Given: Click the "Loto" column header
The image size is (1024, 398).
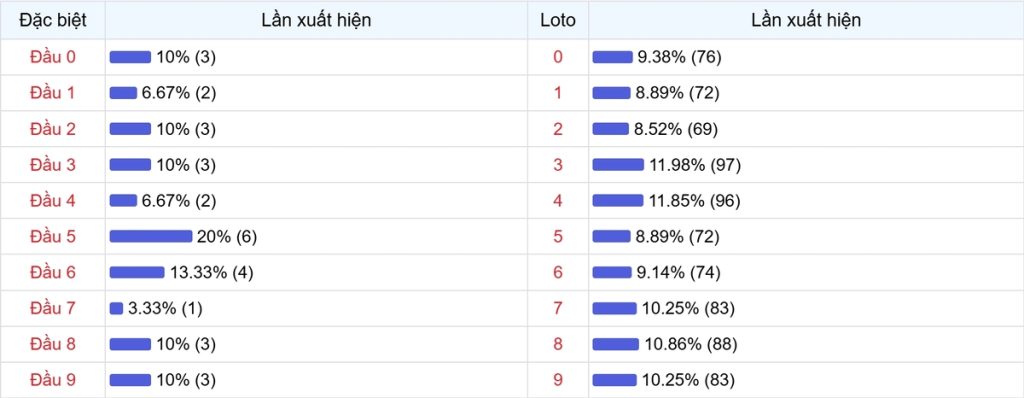Looking at the screenshot, I should 558,20.
